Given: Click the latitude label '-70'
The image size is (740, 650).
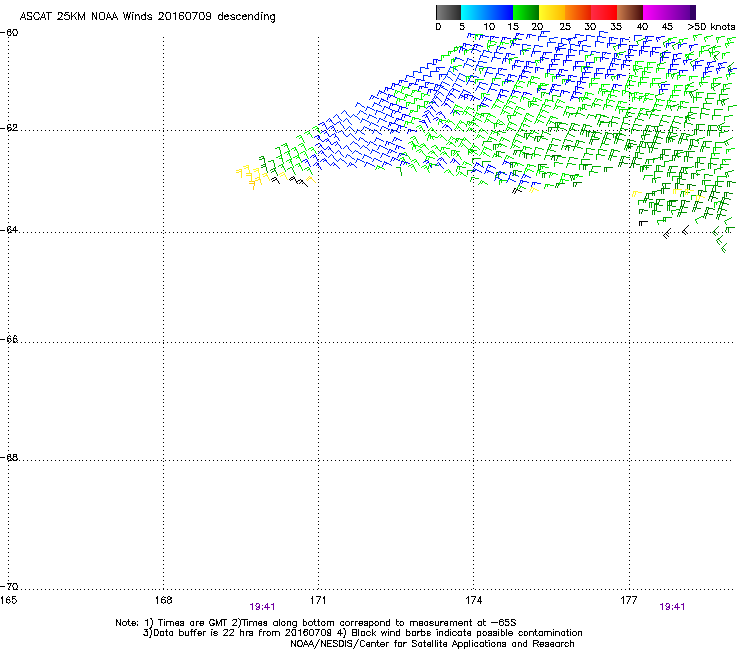Looking at the screenshot, I should point(9,587).
